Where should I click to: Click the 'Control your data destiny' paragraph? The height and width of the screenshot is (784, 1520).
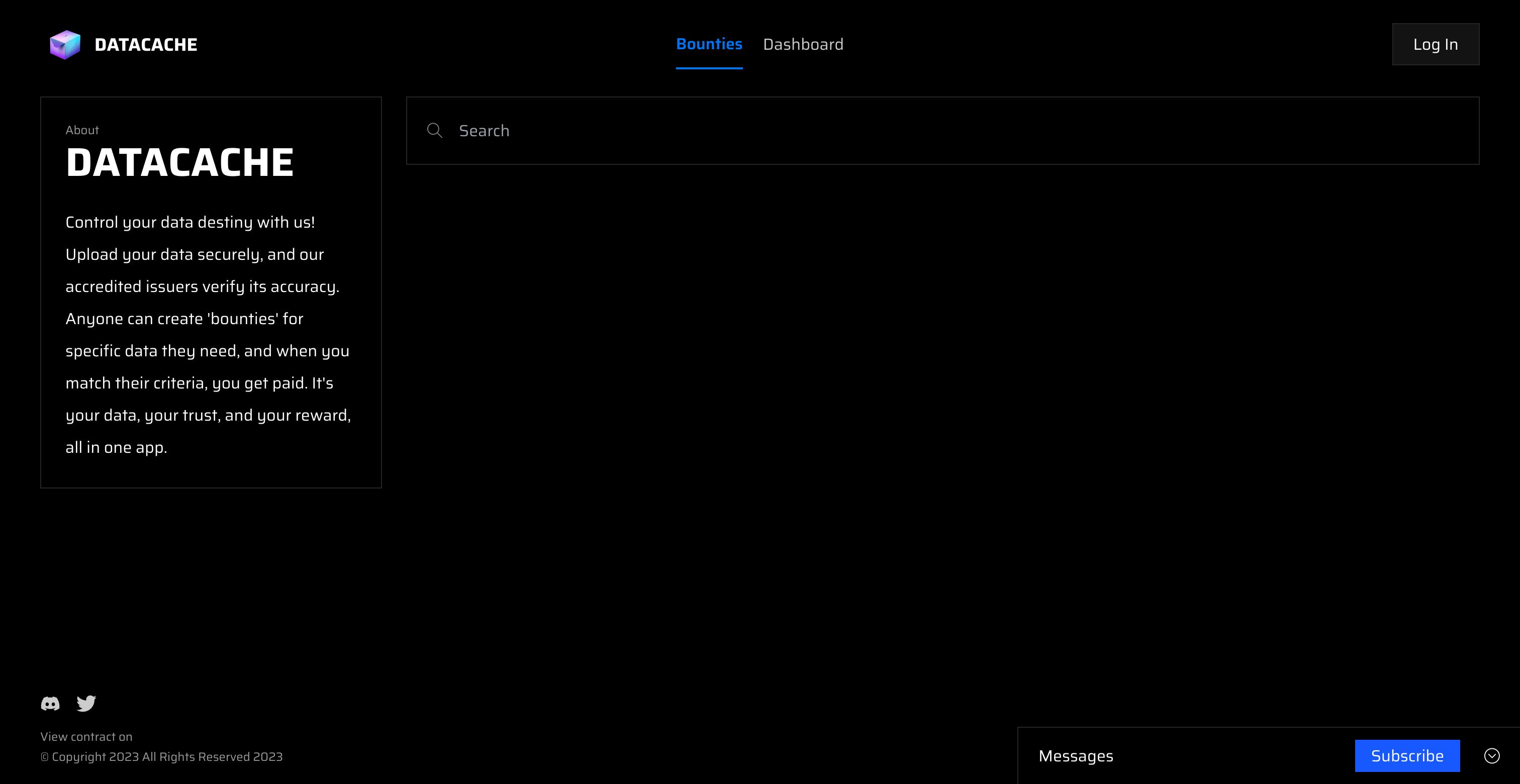pos(208,335)
